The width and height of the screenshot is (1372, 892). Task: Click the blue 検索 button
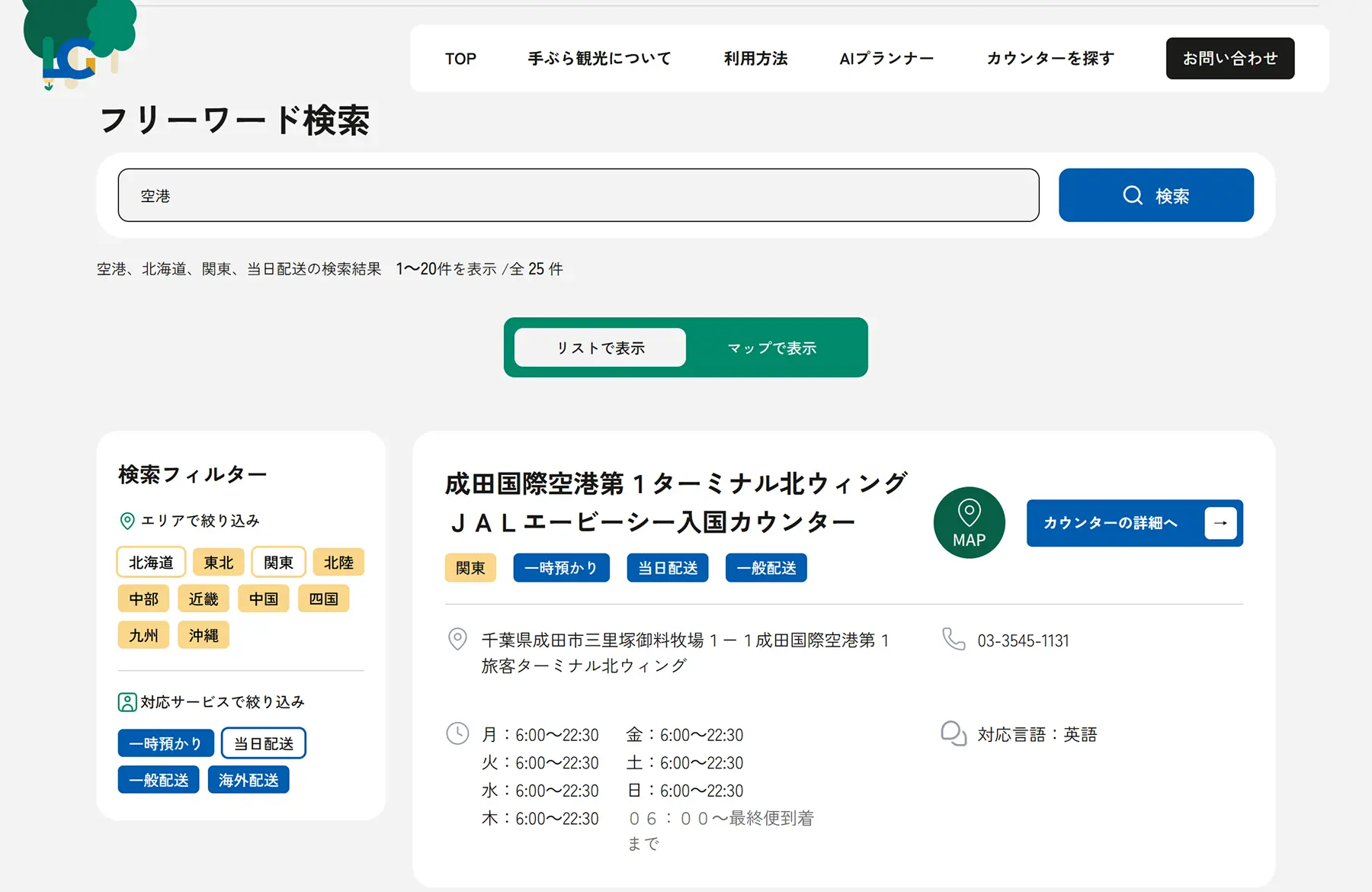click(1156, 195)
